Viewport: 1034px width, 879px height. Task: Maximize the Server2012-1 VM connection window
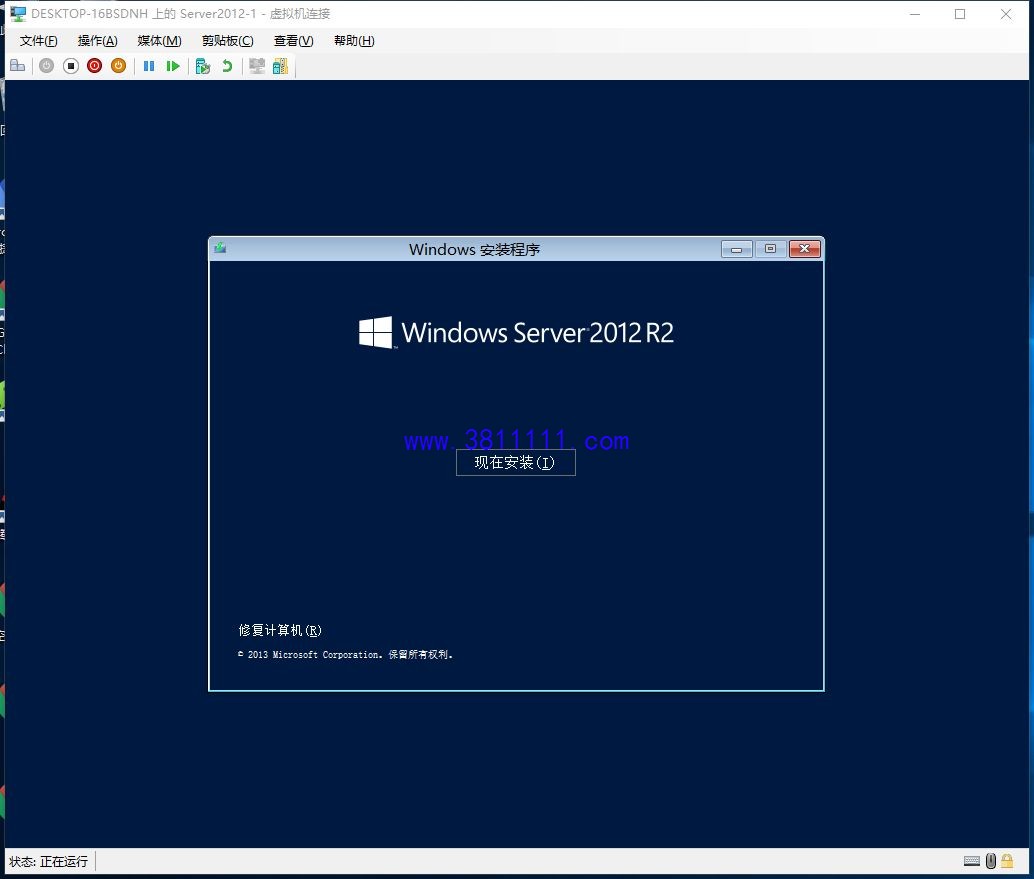tap(960, 14)
